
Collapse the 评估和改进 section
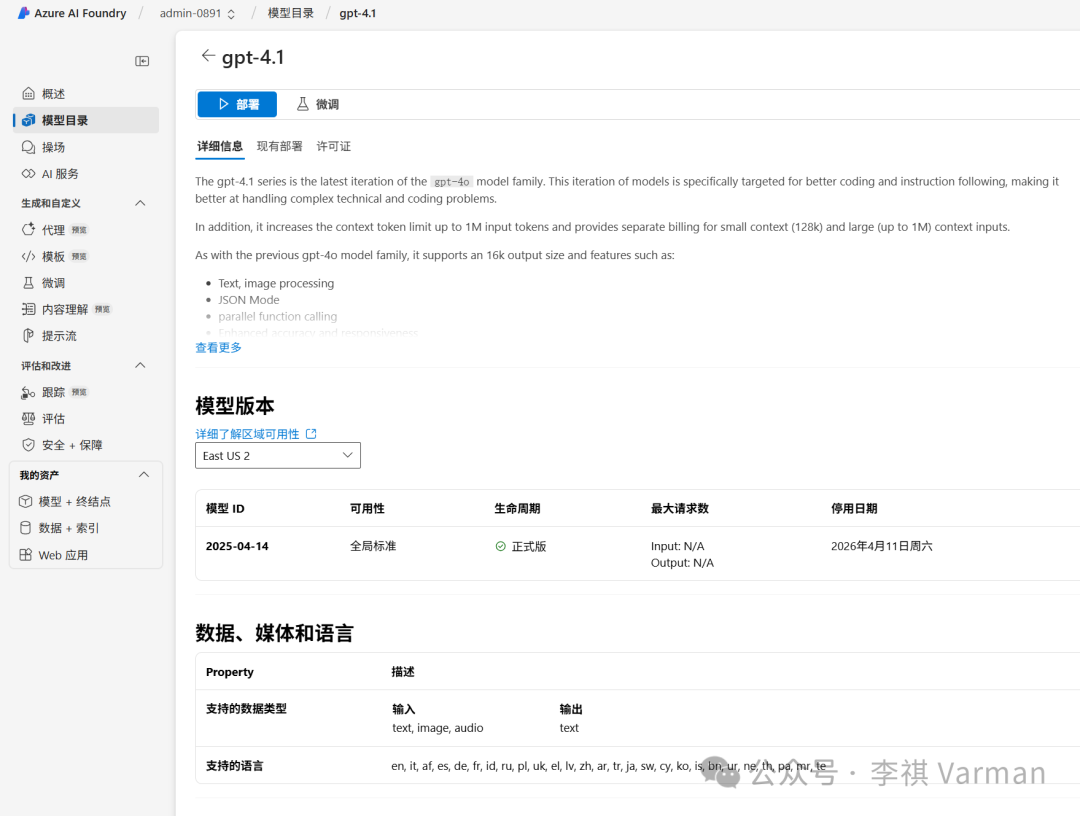pos(141,366)
